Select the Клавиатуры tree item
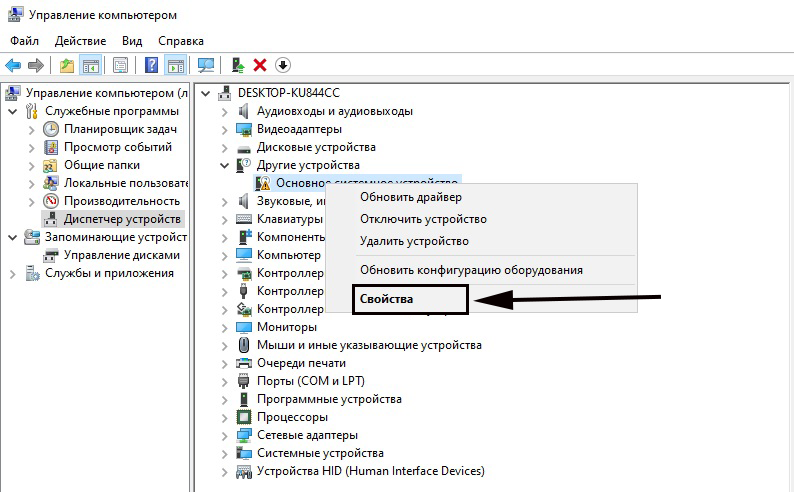The image size is (794, 492). [290, 219]
